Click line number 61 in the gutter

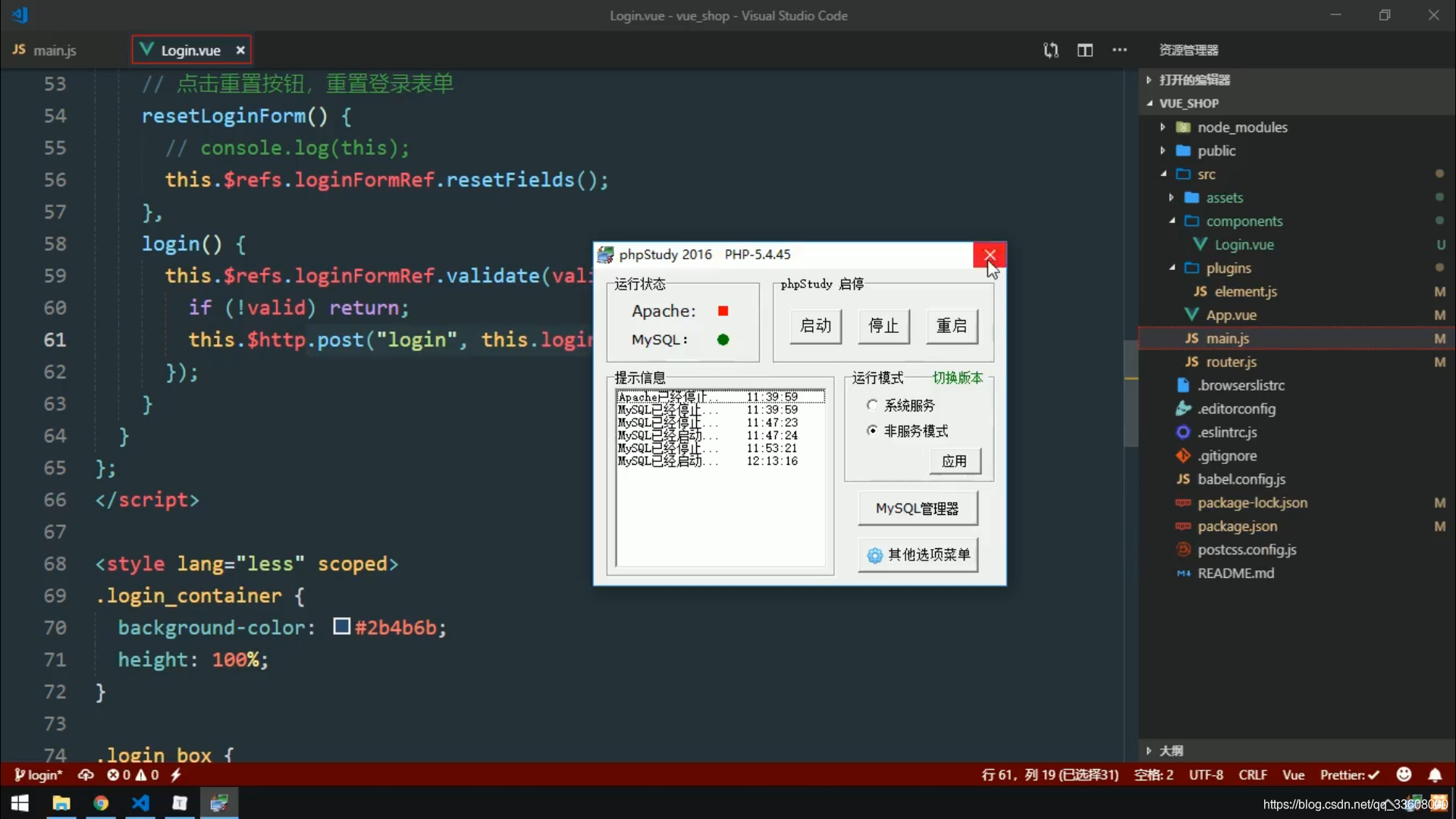click(x=55, y=340)
